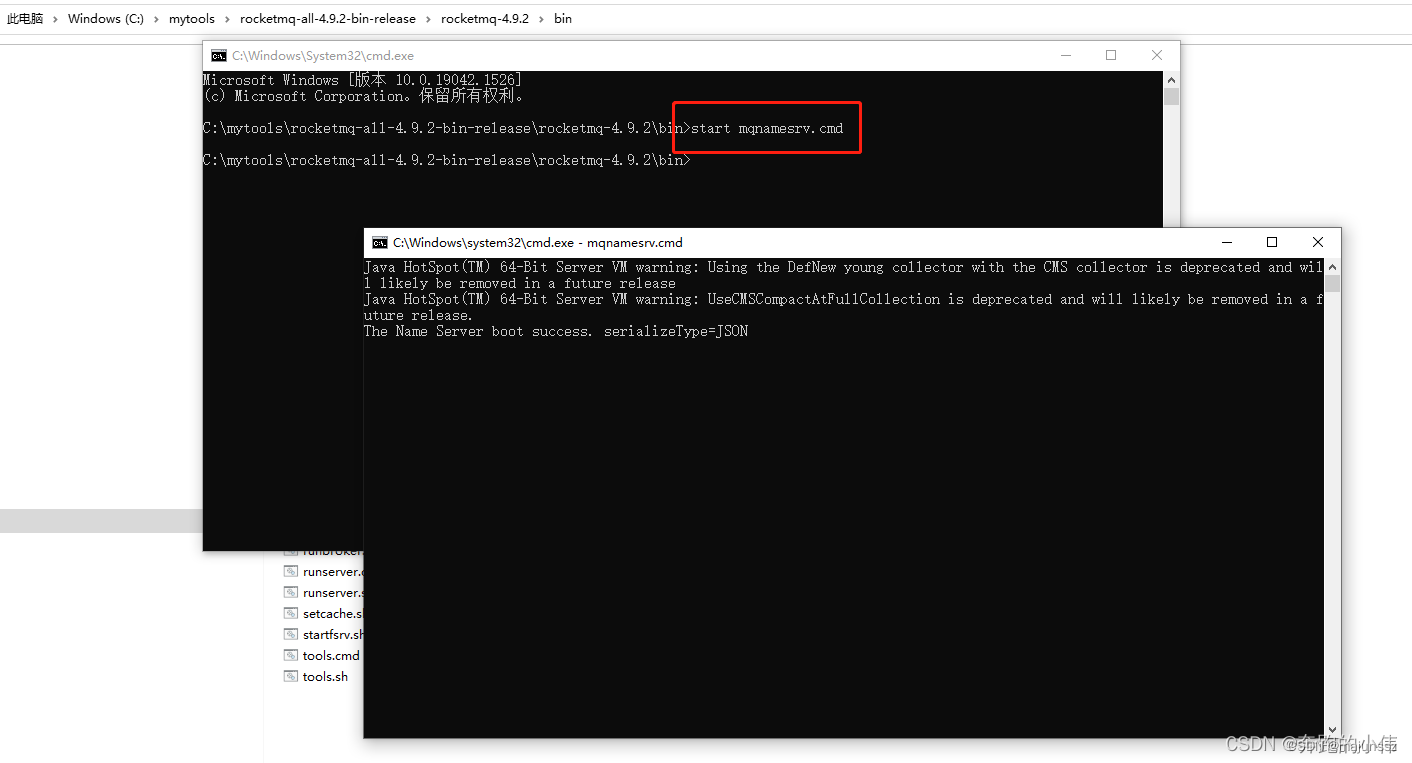Click the Microsoft Corporation copyright line
Viewport: 1412px width, 763px height.
tap(364, 96)
